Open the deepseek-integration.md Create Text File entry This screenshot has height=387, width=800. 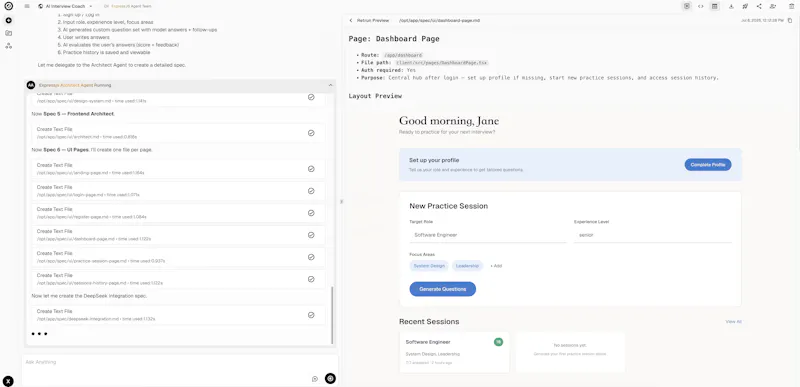(178, 315)
